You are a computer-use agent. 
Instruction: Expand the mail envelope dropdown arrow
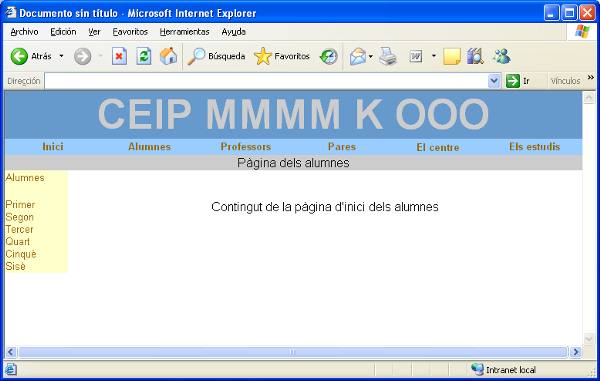click(x=370, y=57)
